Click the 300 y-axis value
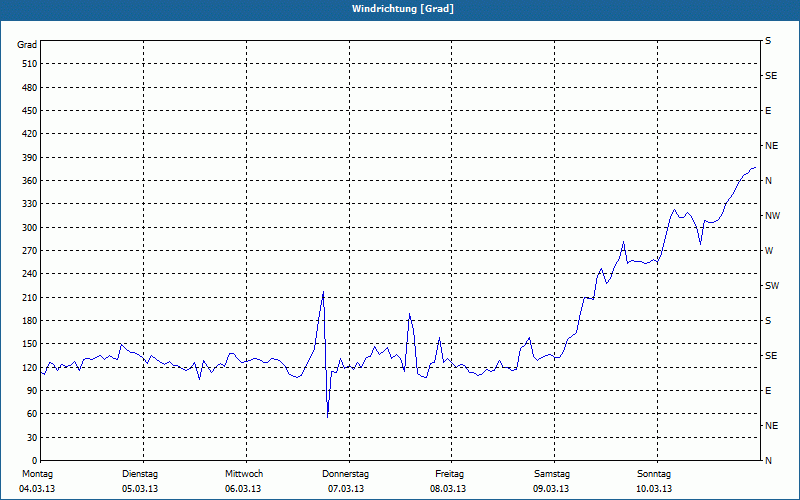This screenshot has height=500, width=800. 30,227
